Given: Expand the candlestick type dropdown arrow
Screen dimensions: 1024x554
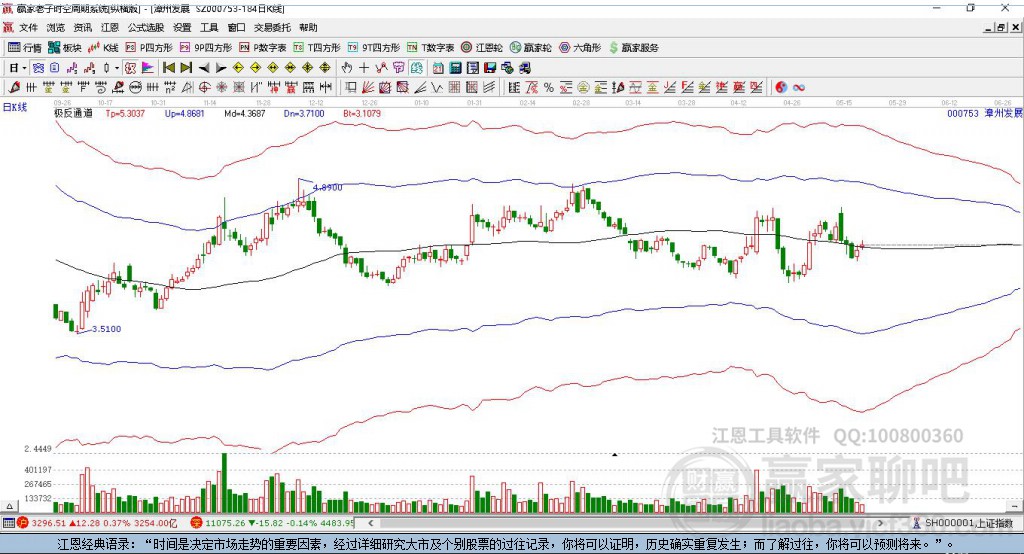Looking at the screenshot, I should pos(117,68).
